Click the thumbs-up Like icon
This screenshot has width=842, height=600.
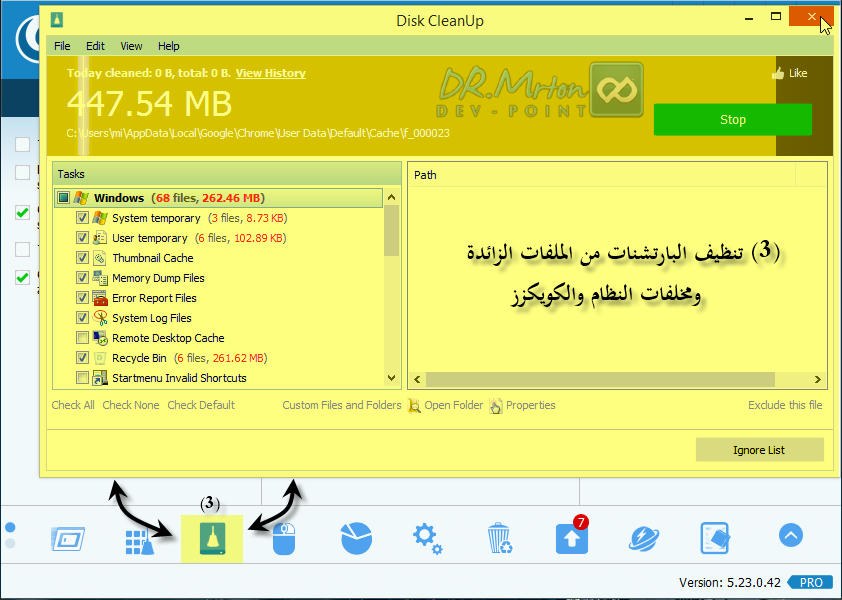(x=778, y=74)
